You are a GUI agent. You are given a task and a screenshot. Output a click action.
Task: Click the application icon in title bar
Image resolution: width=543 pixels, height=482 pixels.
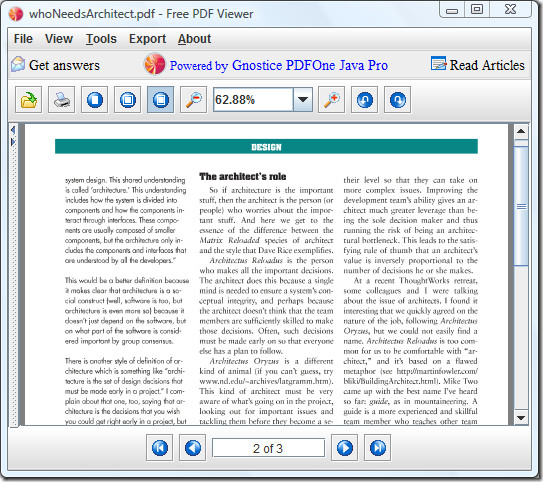tap(16, 14)
